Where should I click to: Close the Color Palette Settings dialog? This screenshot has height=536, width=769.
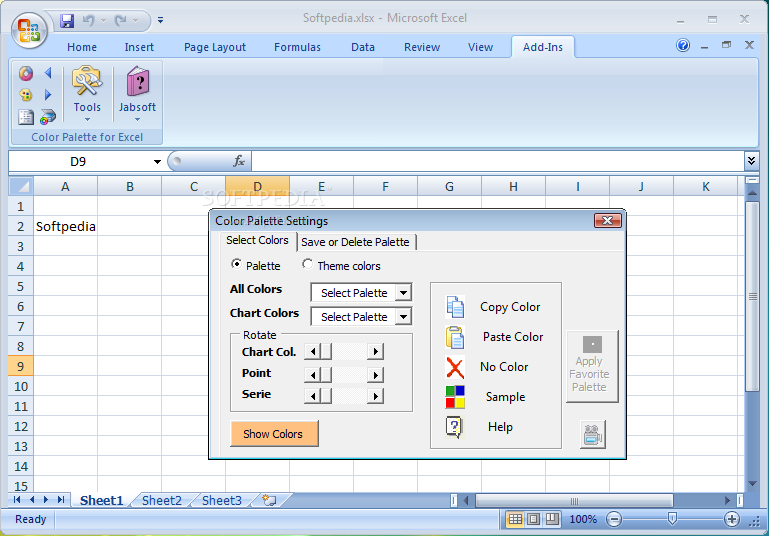pos(608,221)
